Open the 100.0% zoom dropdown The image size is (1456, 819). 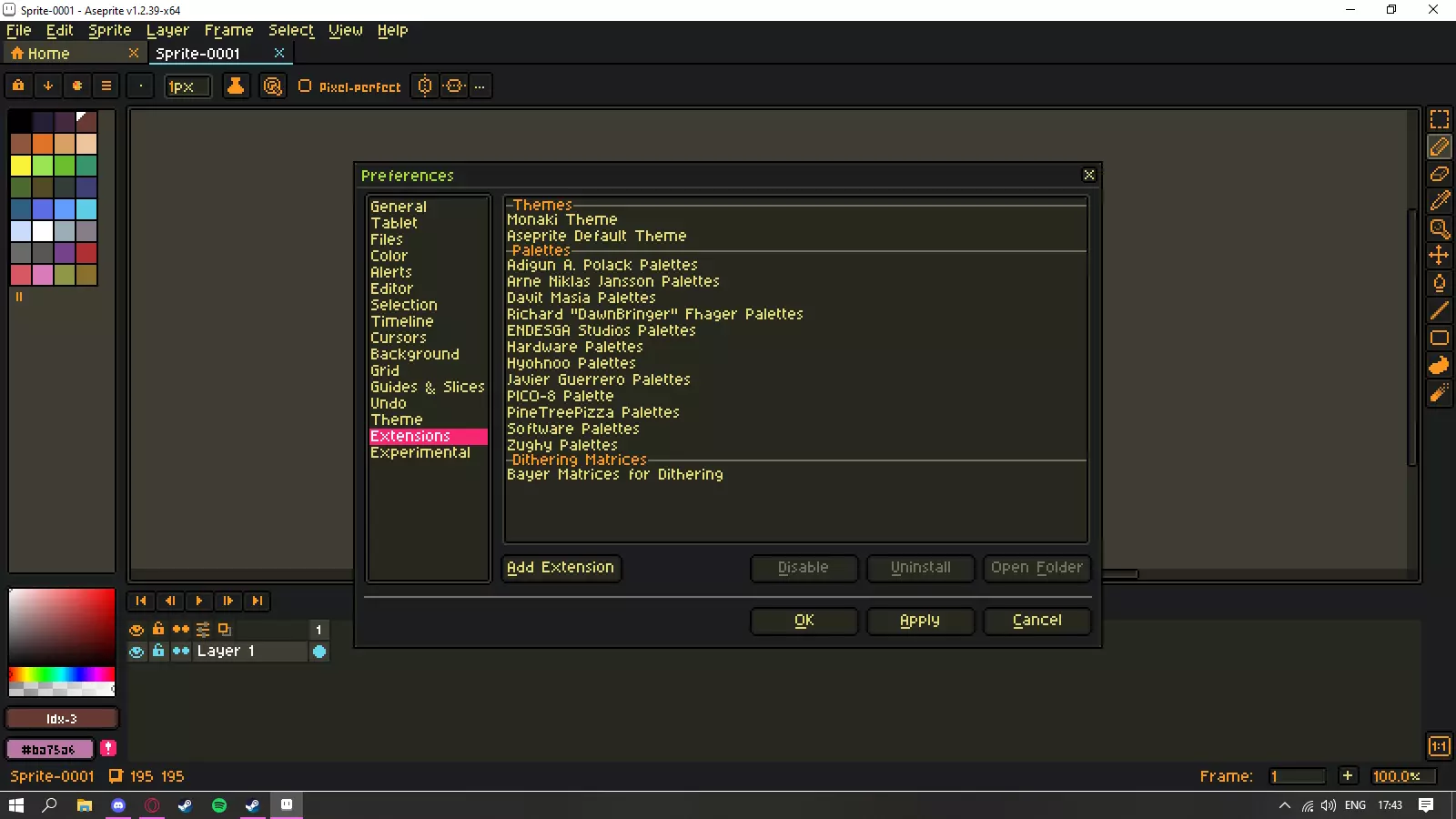[x=1402, y=776]
